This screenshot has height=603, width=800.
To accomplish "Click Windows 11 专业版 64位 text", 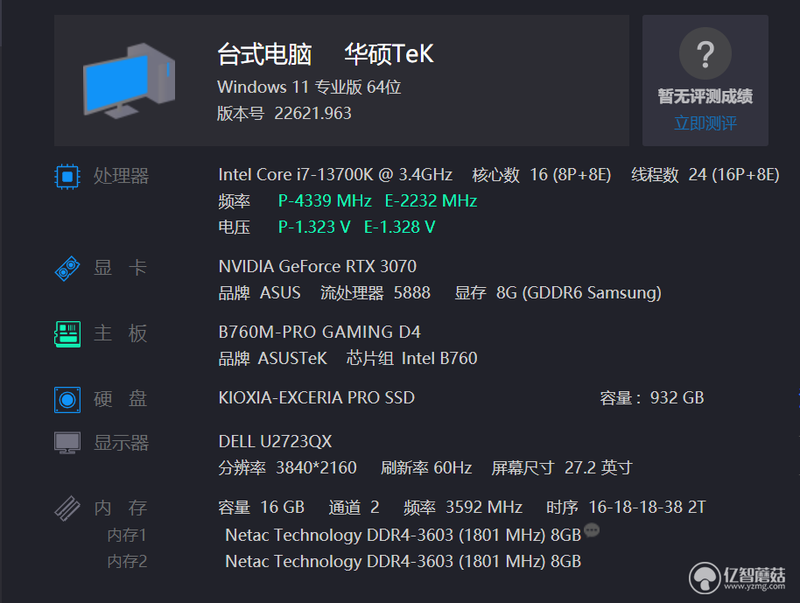I will (309, 87).
